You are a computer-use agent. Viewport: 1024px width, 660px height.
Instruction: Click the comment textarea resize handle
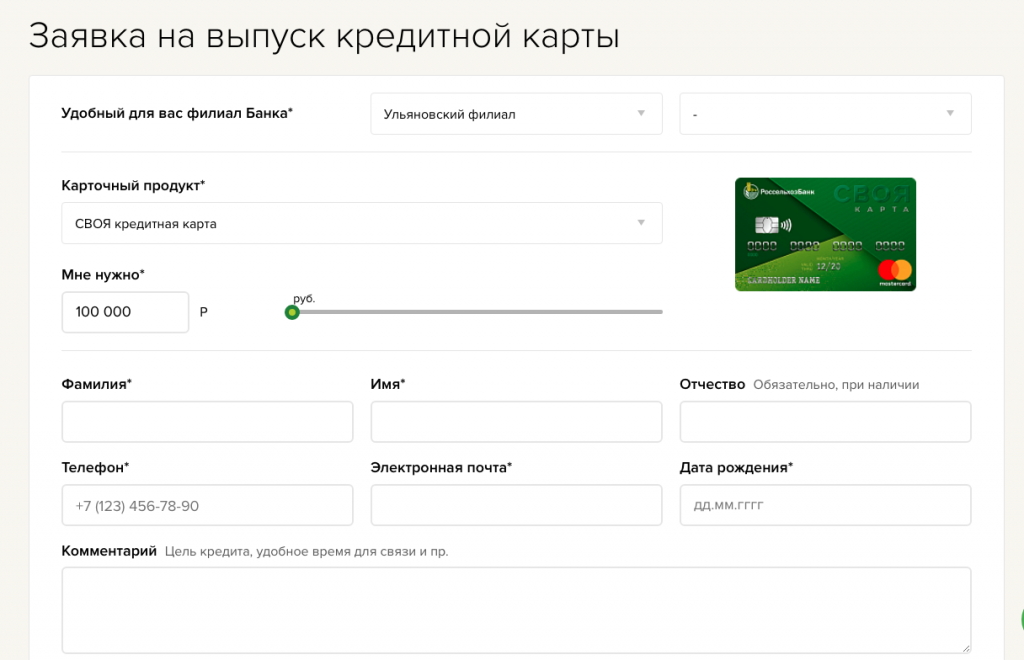[965, 648]
